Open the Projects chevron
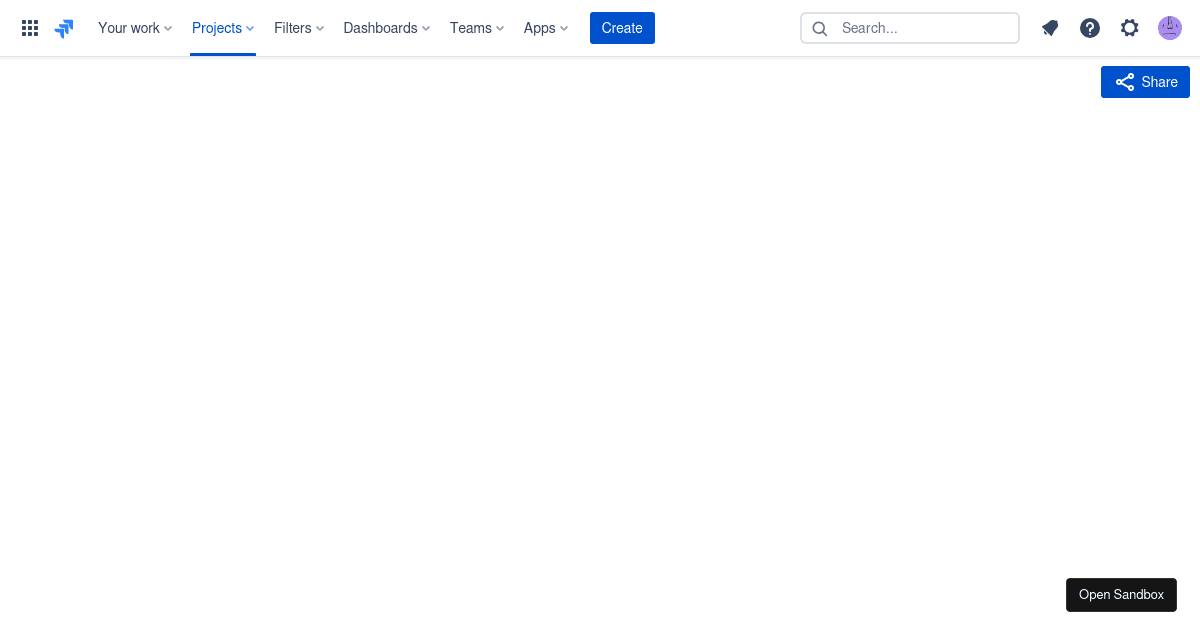The image size is (1200, 630). tap(249, 27)
